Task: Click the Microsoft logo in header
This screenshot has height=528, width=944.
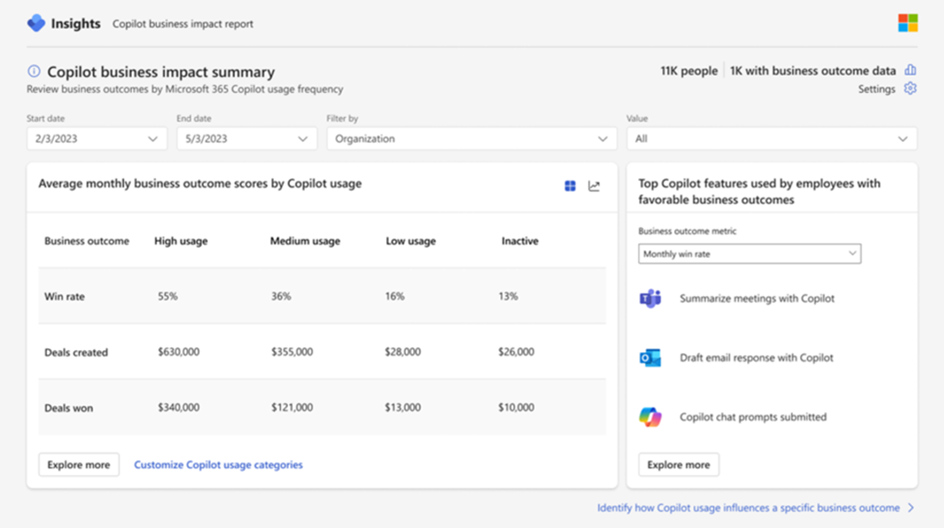Action: [x=908, y=23]
